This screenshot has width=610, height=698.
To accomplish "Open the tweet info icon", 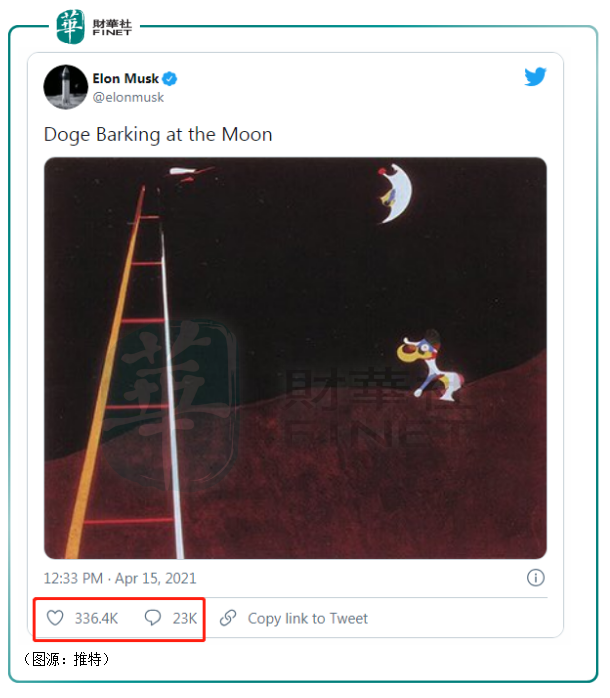I will pos(535,578).
